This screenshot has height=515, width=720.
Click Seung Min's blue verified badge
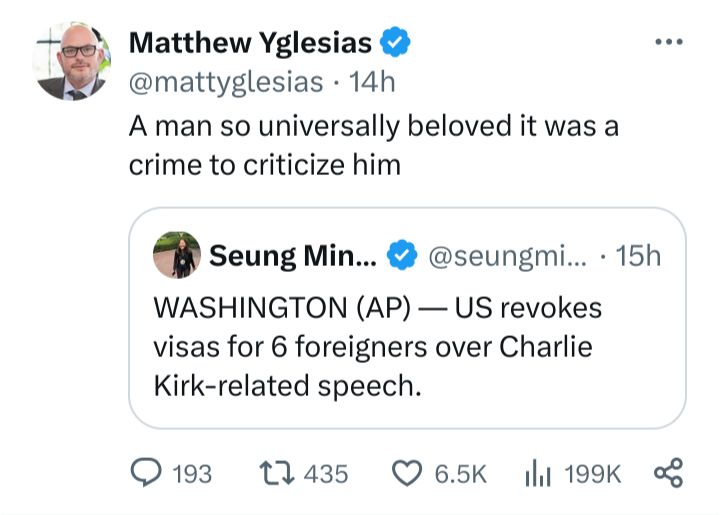[x=402, y=256]
